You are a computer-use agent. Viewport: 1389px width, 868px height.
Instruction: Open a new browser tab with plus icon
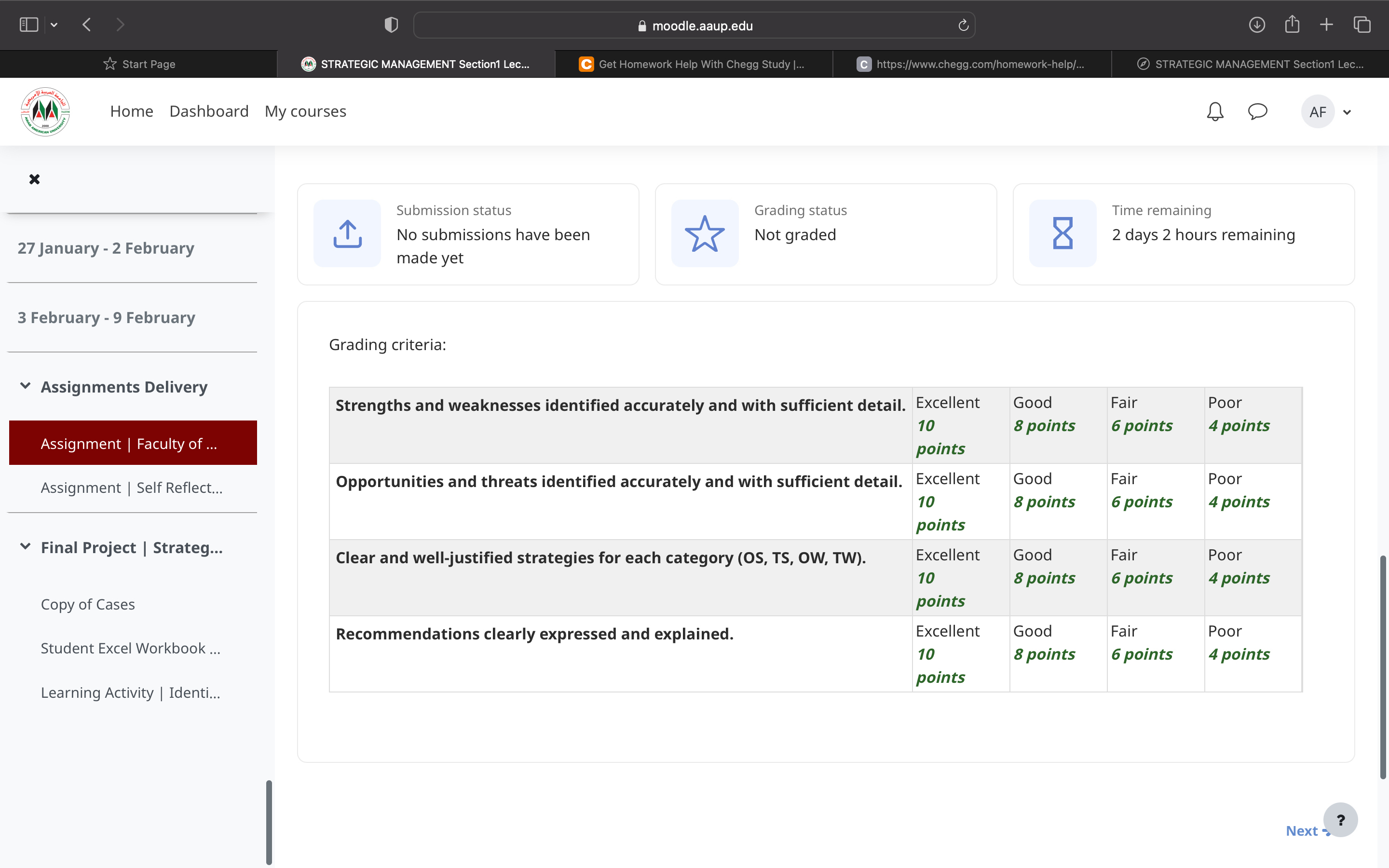pyautogui.click(x=1326, y=25)
